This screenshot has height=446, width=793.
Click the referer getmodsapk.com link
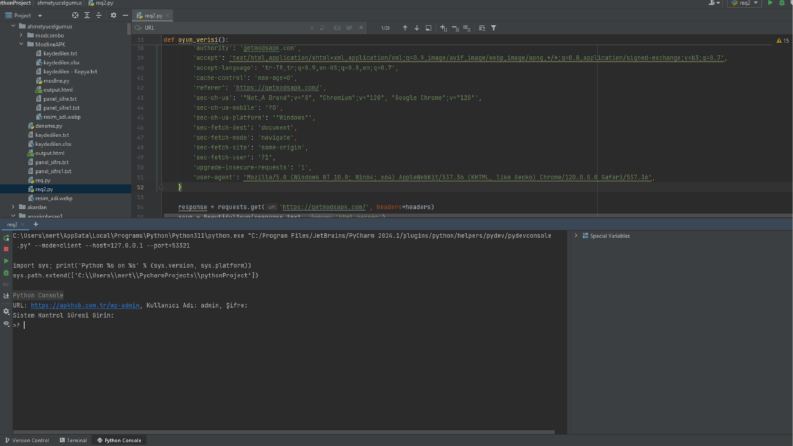(x=278, y=87)
